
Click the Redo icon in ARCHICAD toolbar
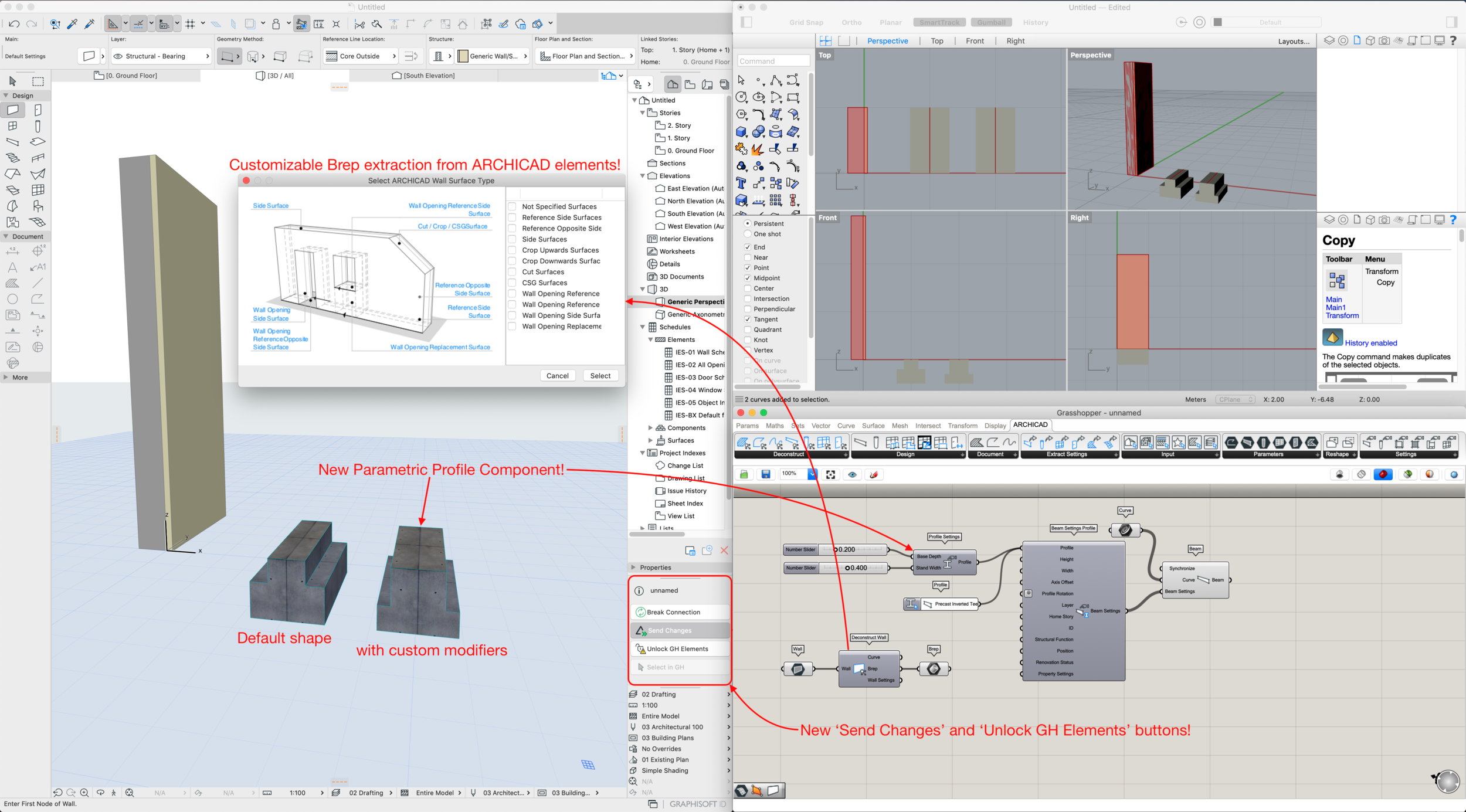click(x=32, y=24)
